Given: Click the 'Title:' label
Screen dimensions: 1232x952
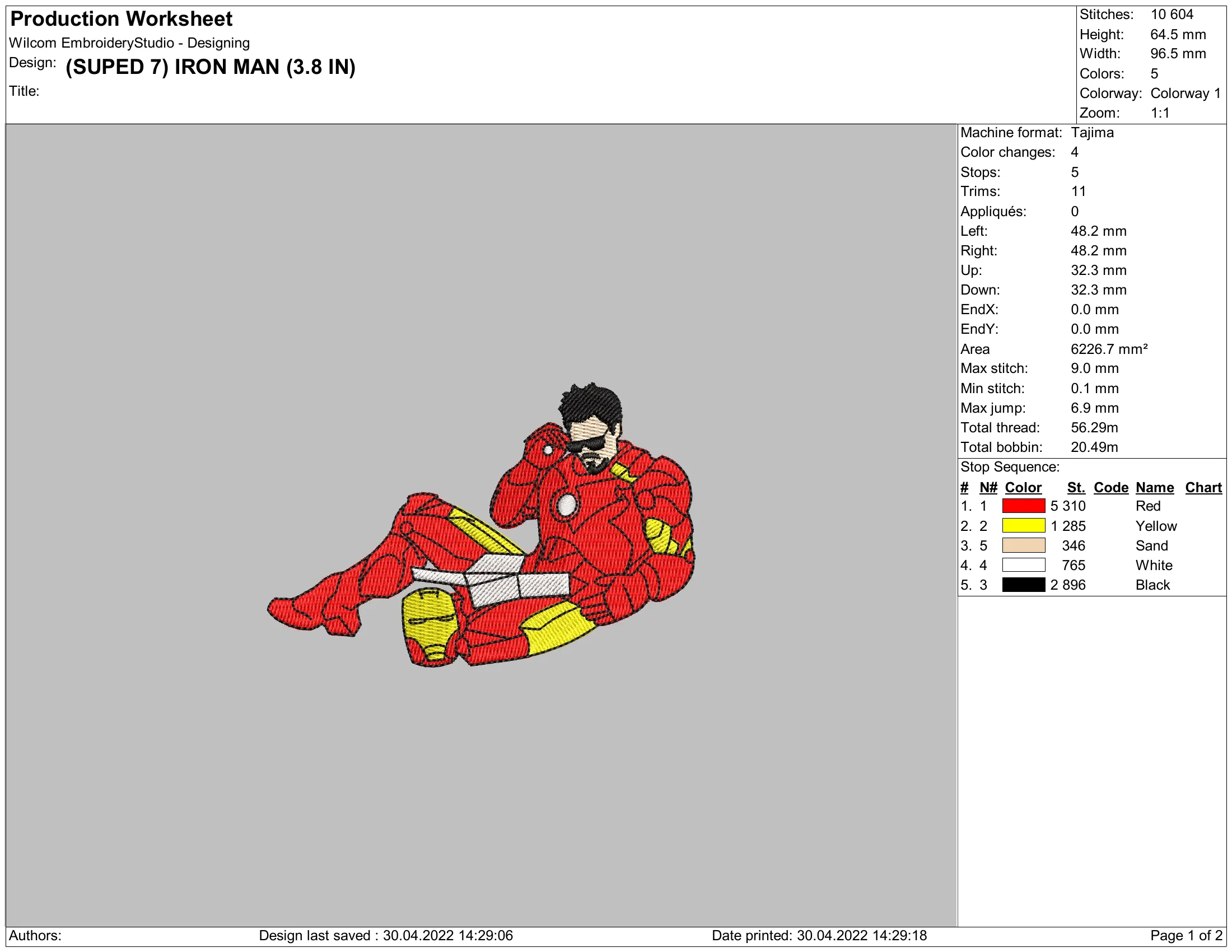Looking at the screenshot, I should (24, 91).
